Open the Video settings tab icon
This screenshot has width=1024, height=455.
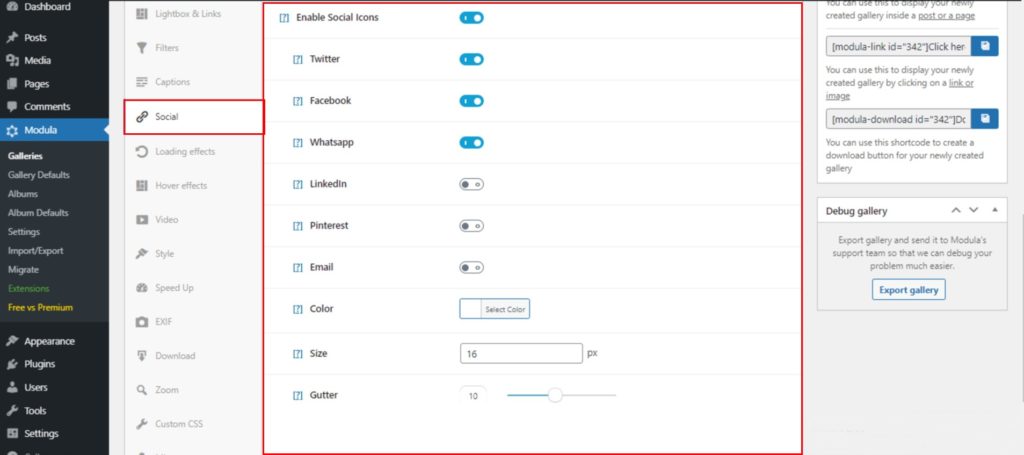pos(142,220)
